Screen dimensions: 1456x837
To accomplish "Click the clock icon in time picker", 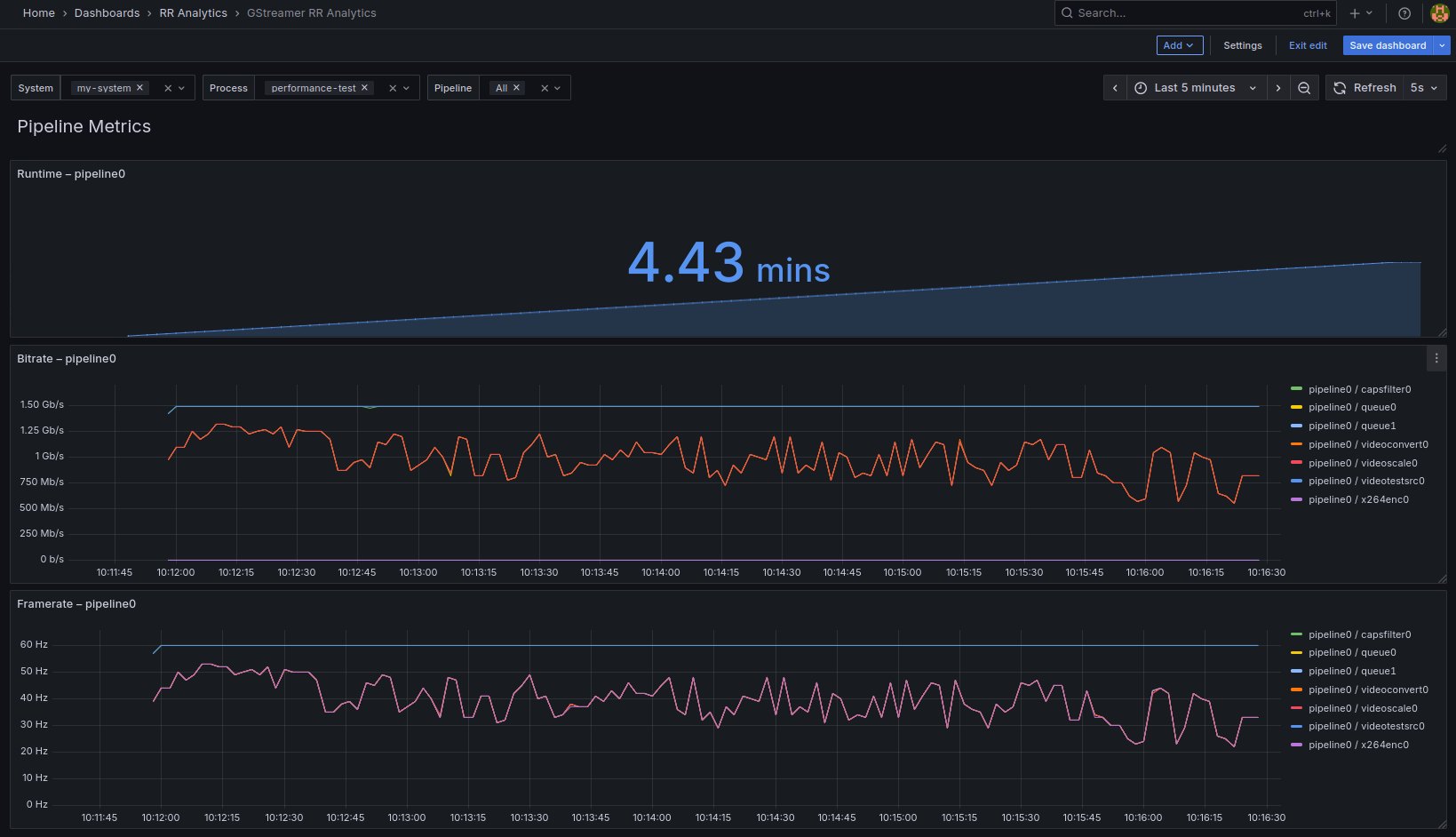I will (x=1141, y=88).
